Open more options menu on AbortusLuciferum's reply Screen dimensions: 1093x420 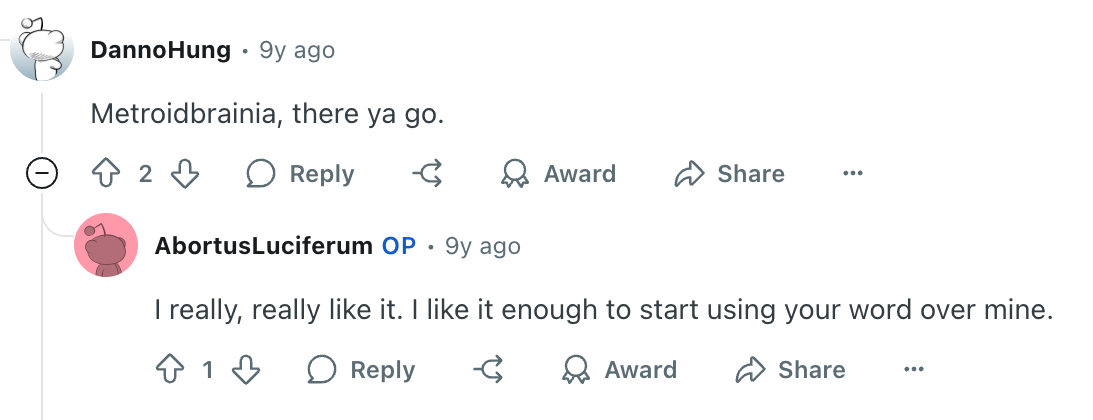pyautogui.click(x=913, y=370)
